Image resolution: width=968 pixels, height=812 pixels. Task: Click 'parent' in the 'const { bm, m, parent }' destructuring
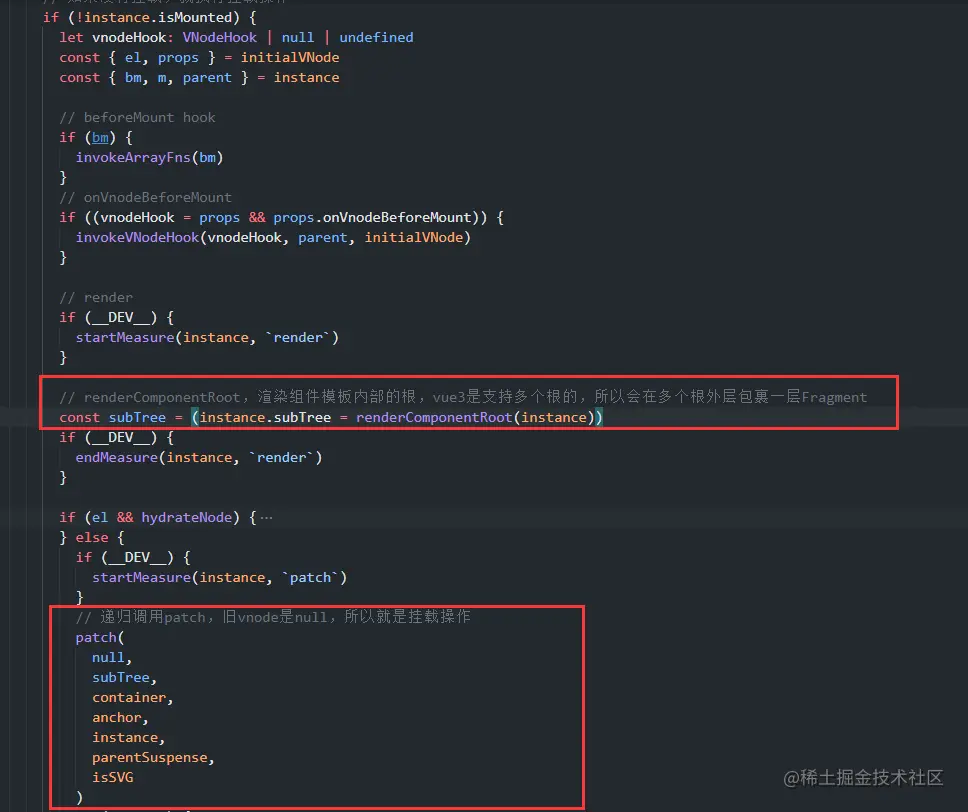(x=207, y=78)
